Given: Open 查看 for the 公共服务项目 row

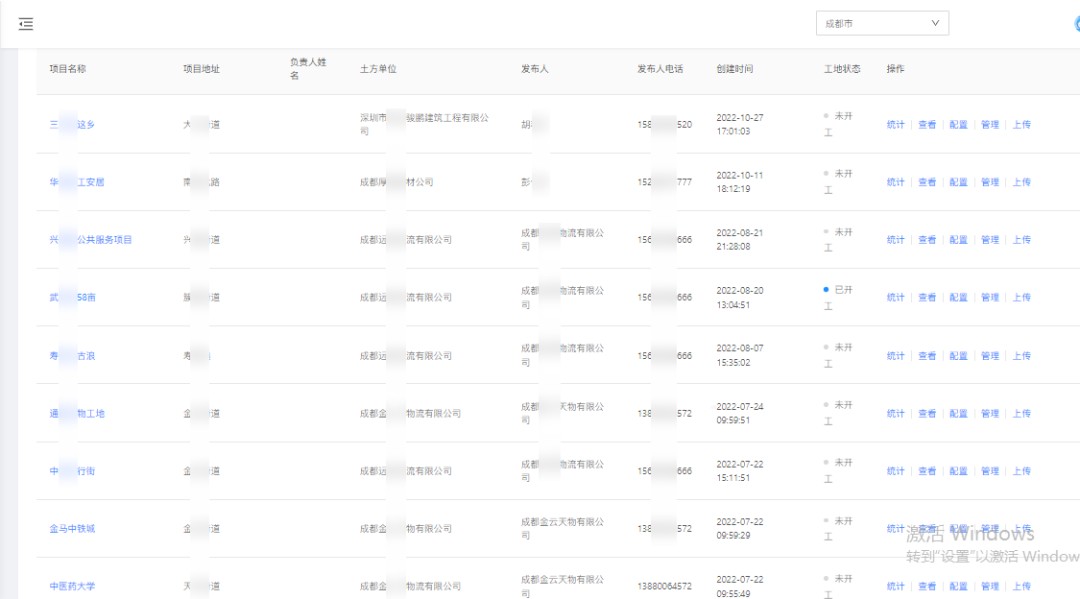Looking at the screenshot, I should coord(926,240).
